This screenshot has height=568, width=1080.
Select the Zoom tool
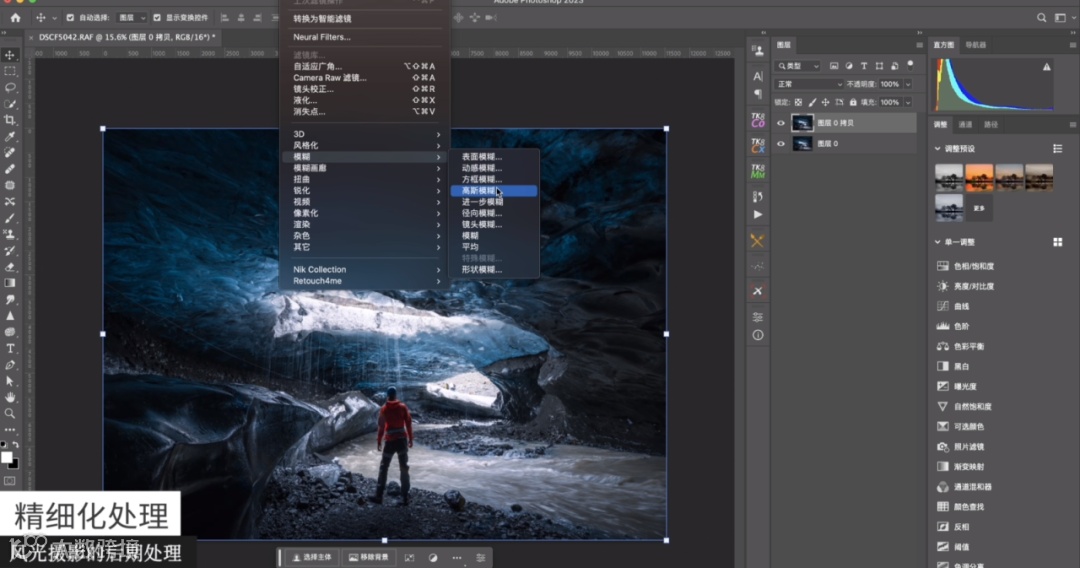(10, 414)
